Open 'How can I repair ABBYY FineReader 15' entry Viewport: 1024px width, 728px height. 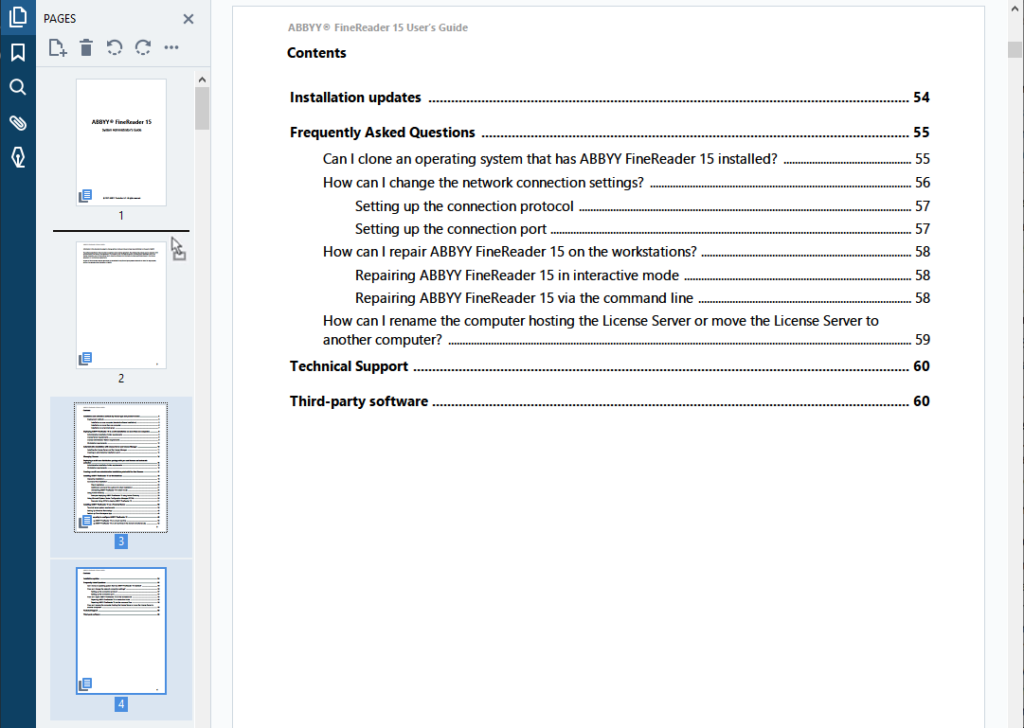pyautogui.click(x=626, y=251)
